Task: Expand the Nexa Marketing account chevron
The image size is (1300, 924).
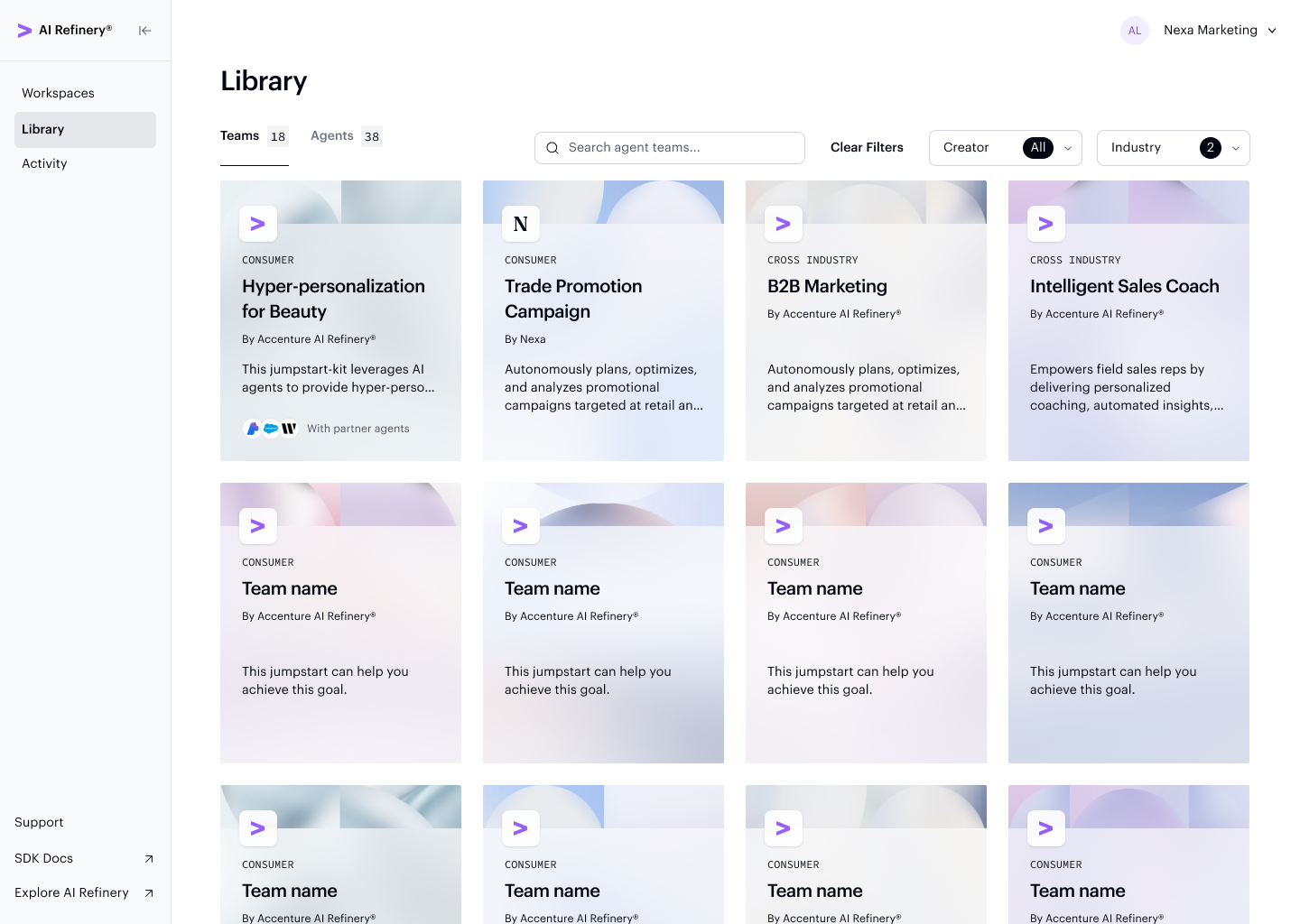Action: point(1272,31)
